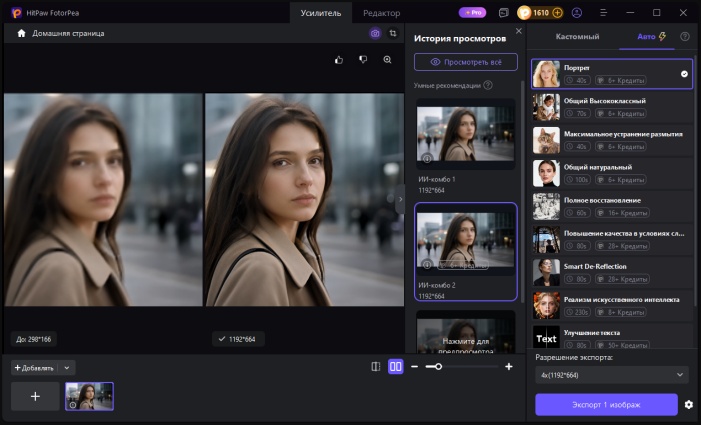Collapse the history panel side arrow

tap(401, 199)
